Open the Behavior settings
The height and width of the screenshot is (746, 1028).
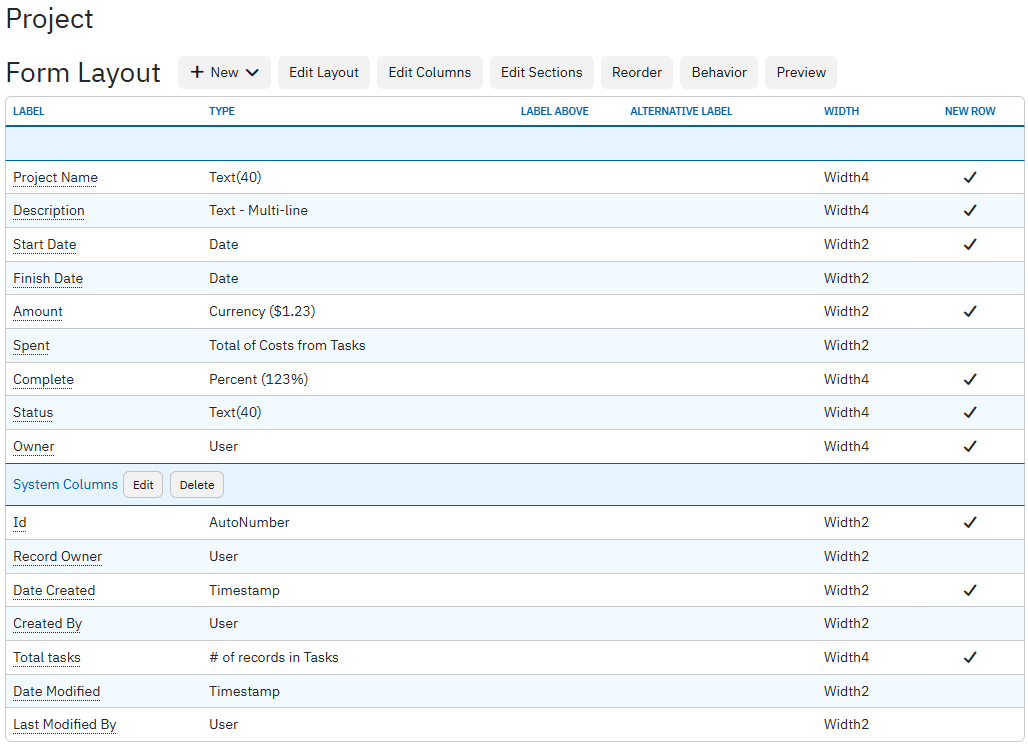719,73
